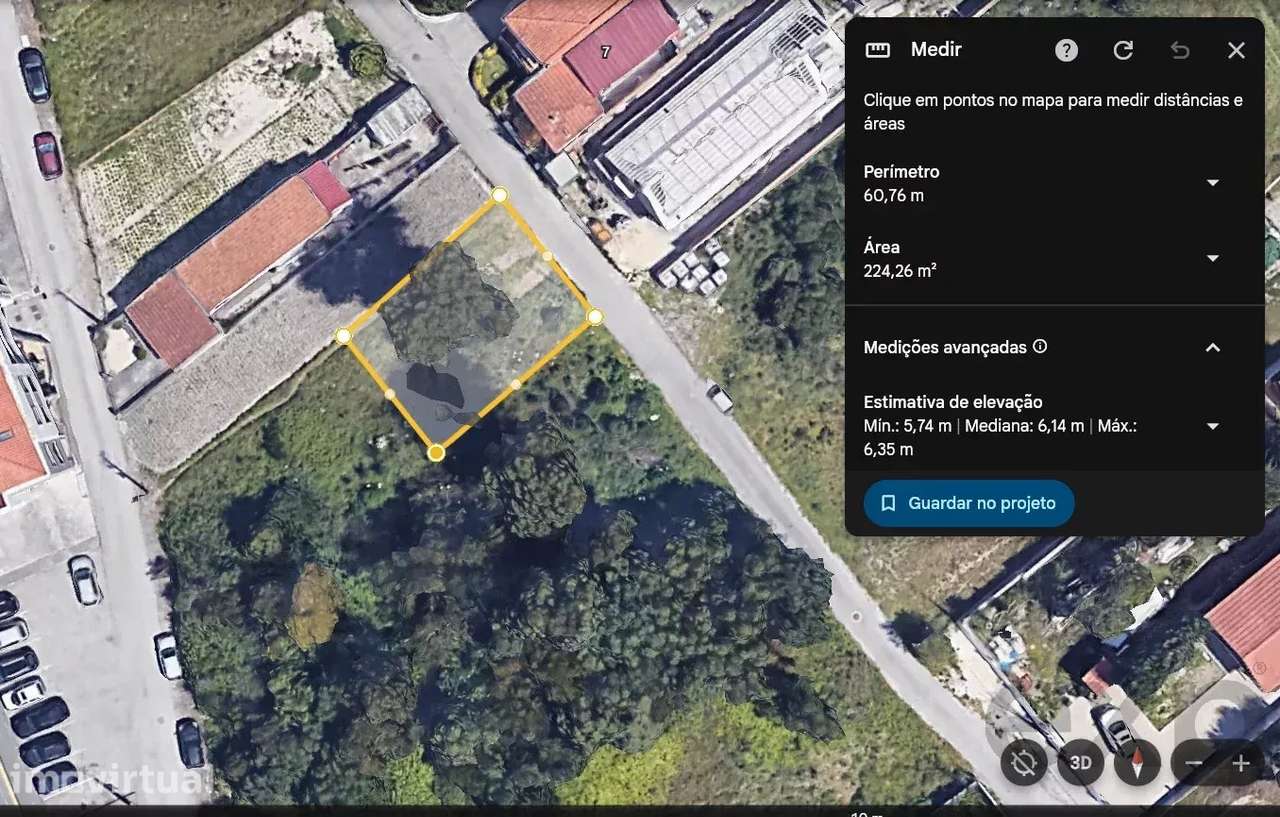Select the top corner point of the polygon

pyautogui.click(x=500, y=194)
